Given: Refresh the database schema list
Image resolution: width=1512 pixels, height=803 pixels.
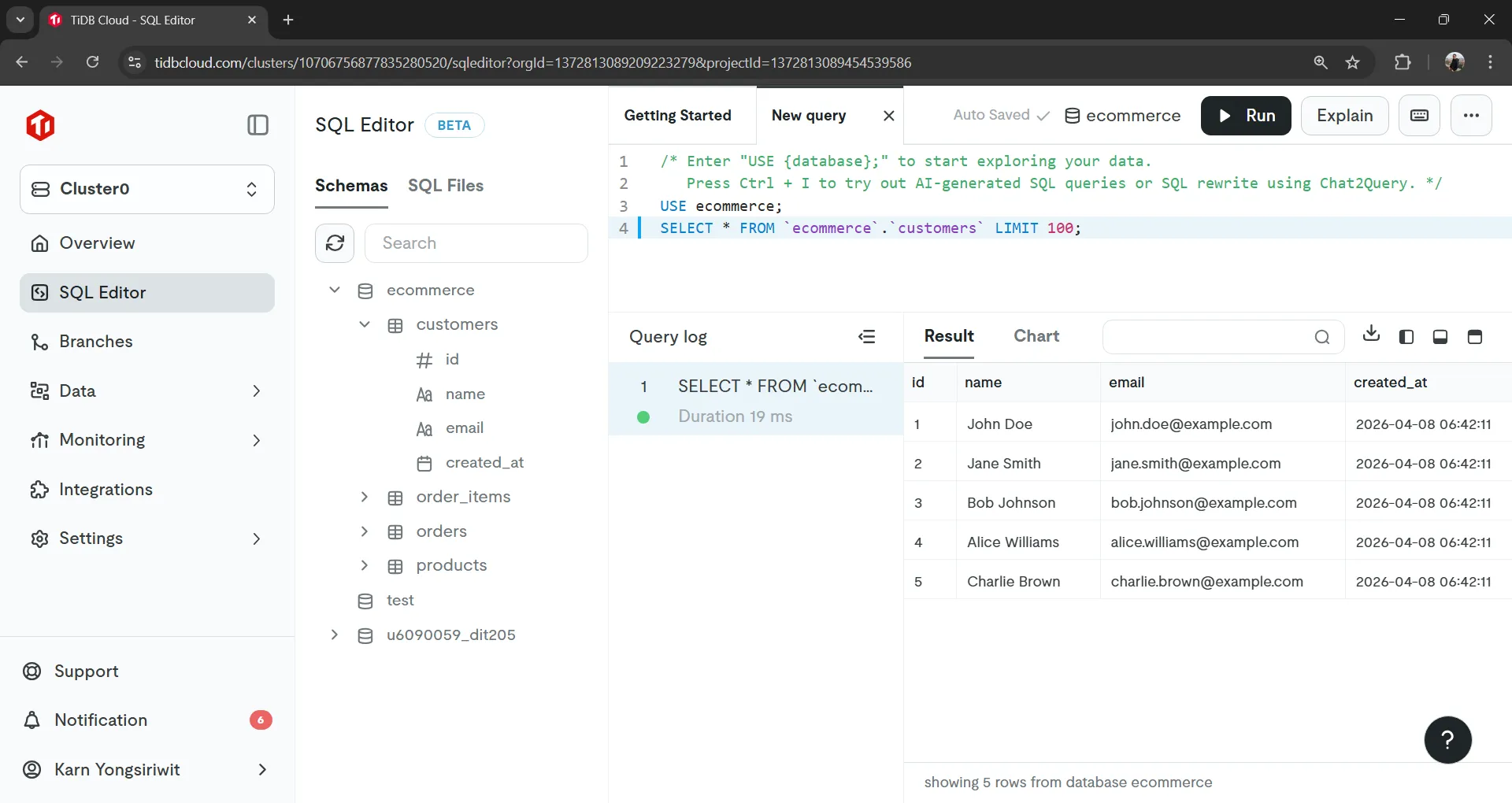Looking at the screenshot, I should (x=334, y=243).
